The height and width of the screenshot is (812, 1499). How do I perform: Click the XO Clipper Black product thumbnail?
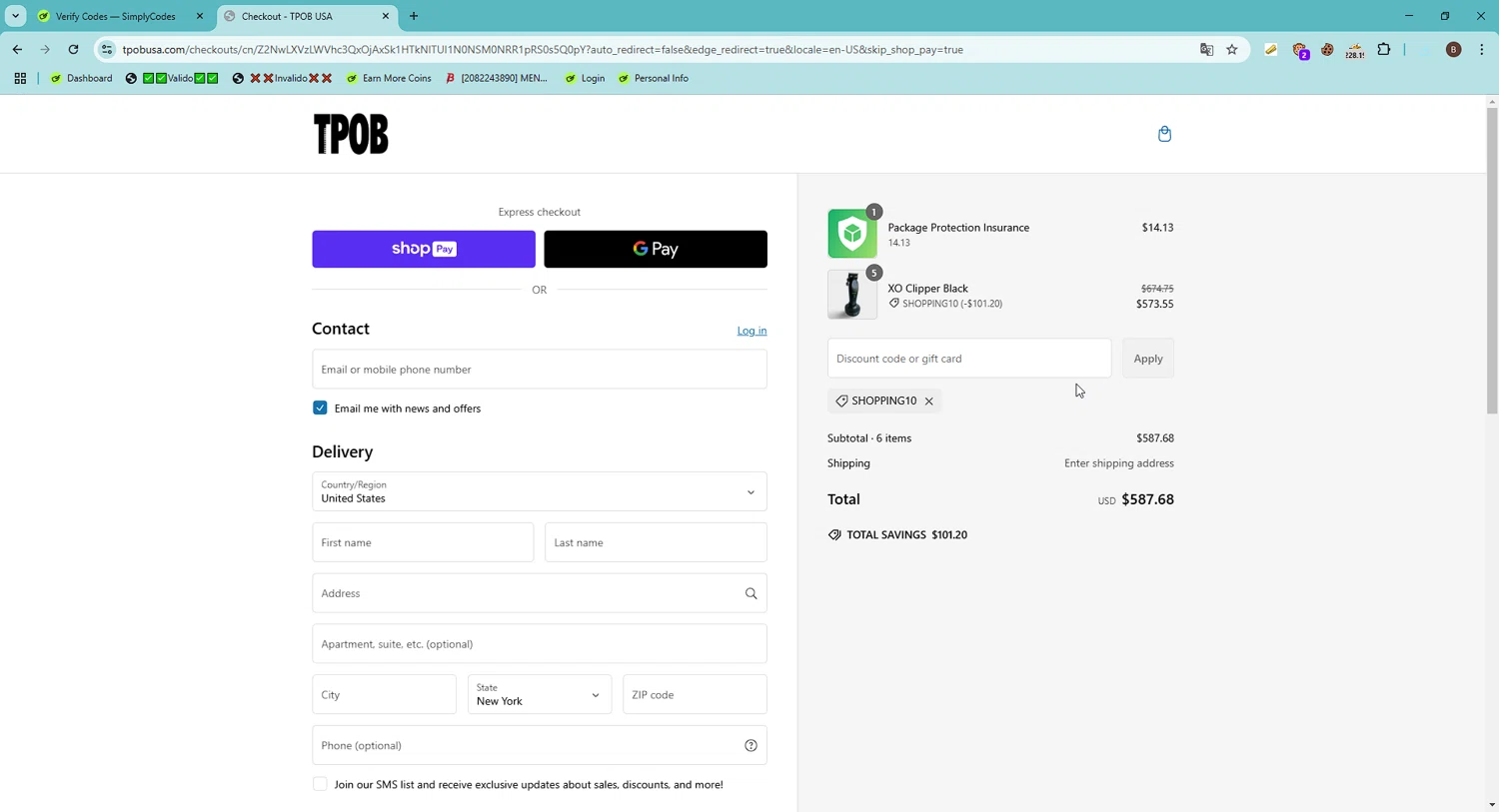tap(852, 295)
